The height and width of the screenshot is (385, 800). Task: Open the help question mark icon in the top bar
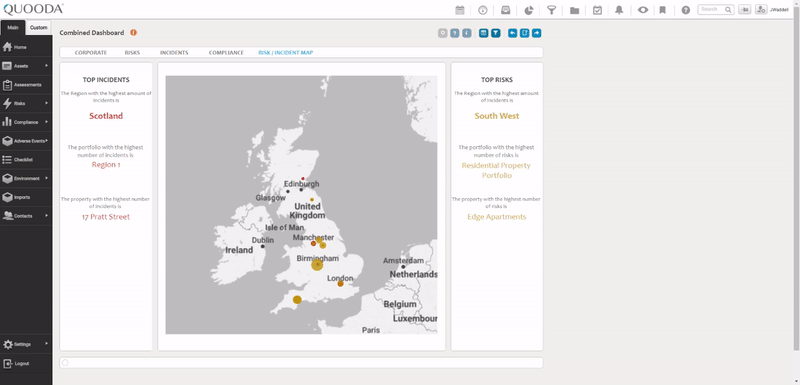(x=686, y=10)
